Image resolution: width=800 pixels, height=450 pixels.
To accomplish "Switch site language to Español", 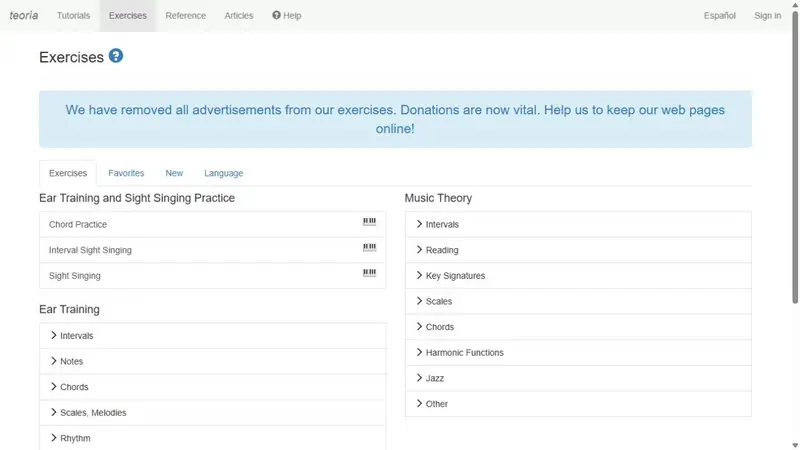I will [x=719, y=15].
